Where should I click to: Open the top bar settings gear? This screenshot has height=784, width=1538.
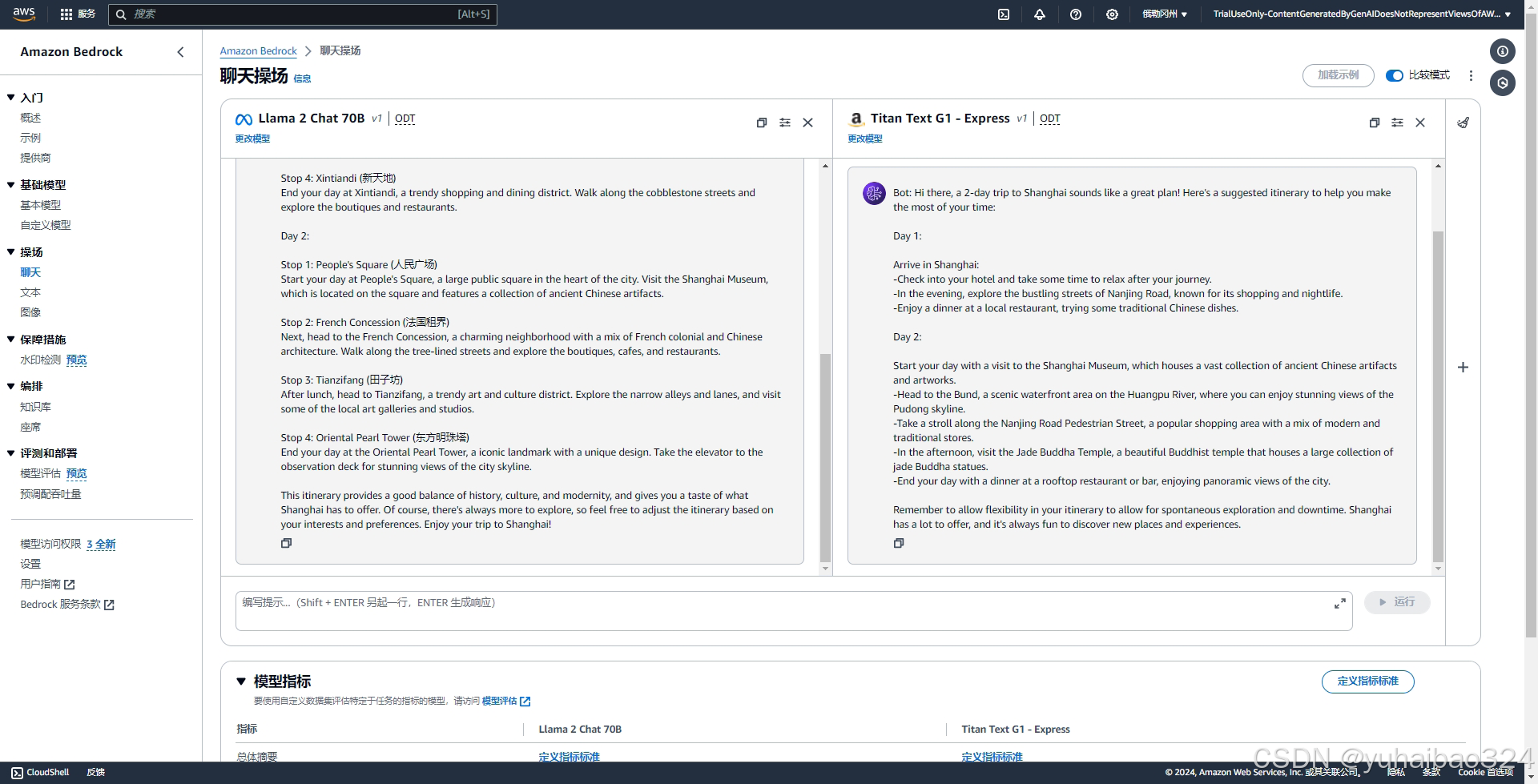(x=1112, y=14)
